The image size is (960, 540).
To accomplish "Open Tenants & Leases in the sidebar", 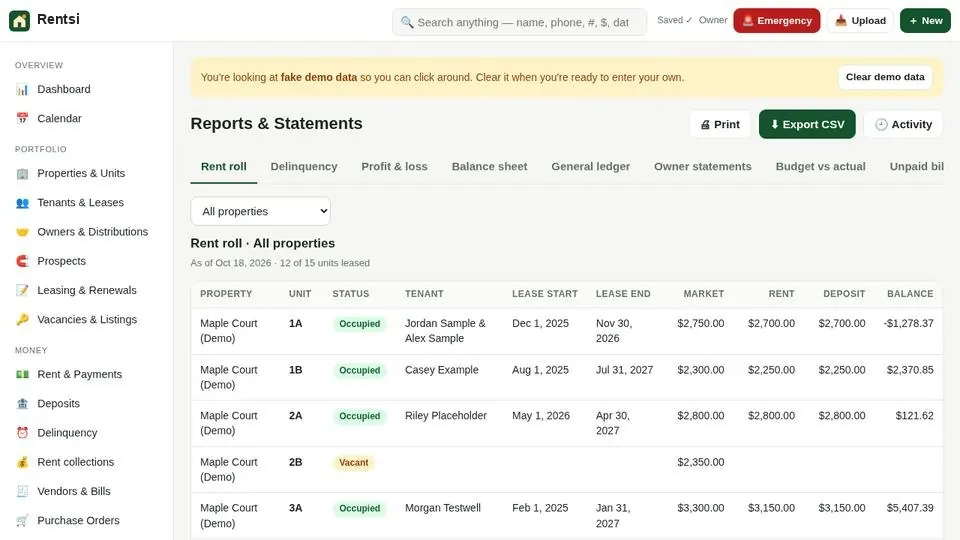I will pyautogui.click(x=86, y=203).
